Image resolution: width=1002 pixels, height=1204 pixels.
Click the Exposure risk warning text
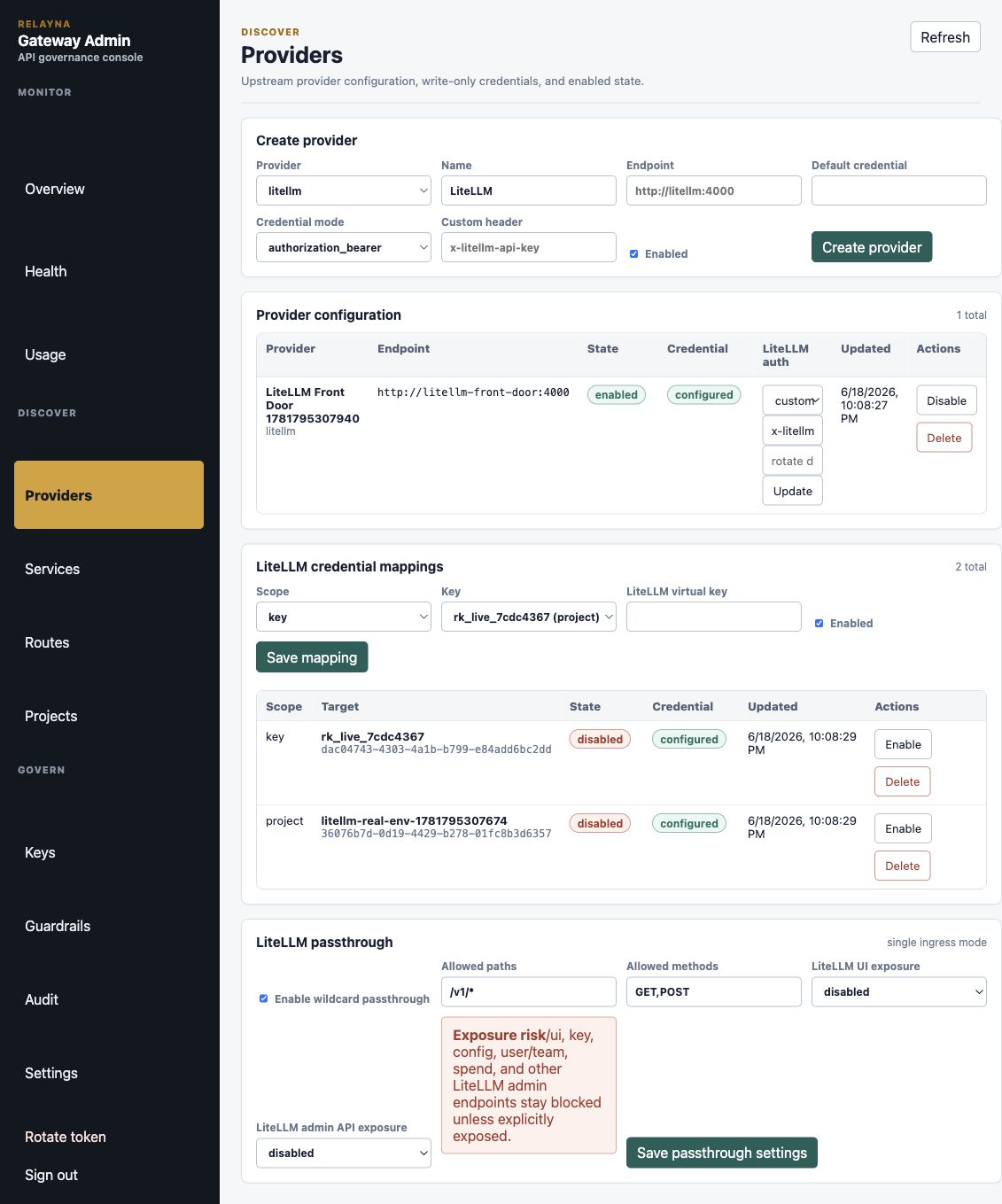click(x=529, y=1085)
